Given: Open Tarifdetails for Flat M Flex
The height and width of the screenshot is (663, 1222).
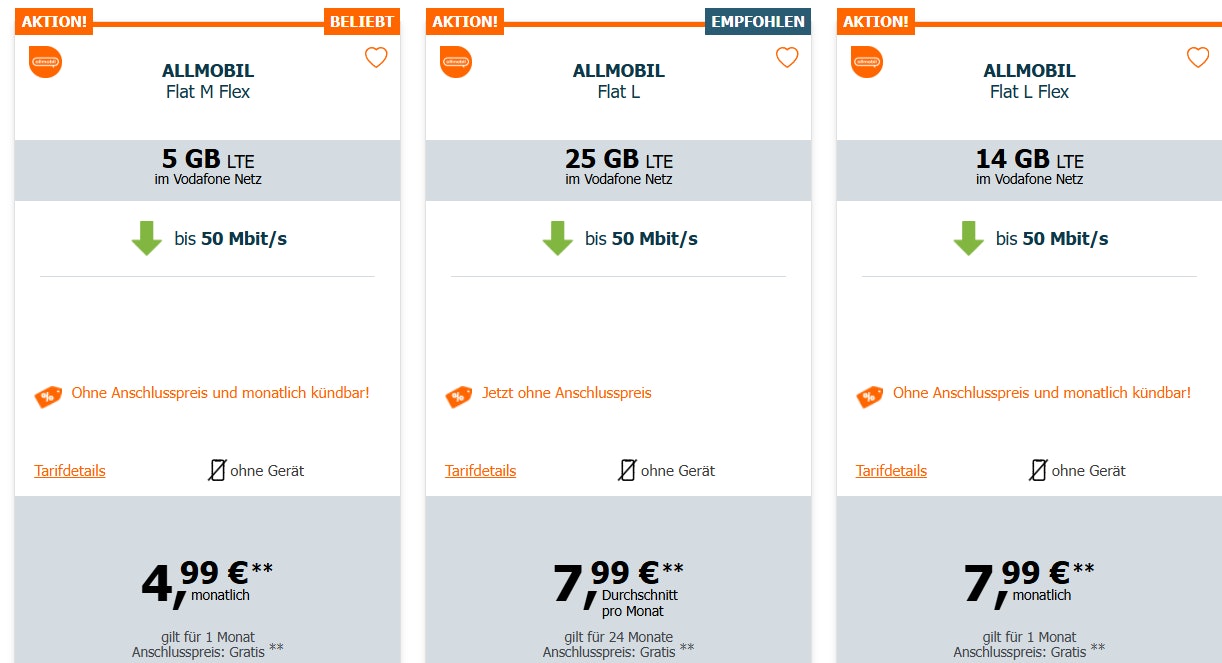Looking at the screenshot, I should point(70,471).
